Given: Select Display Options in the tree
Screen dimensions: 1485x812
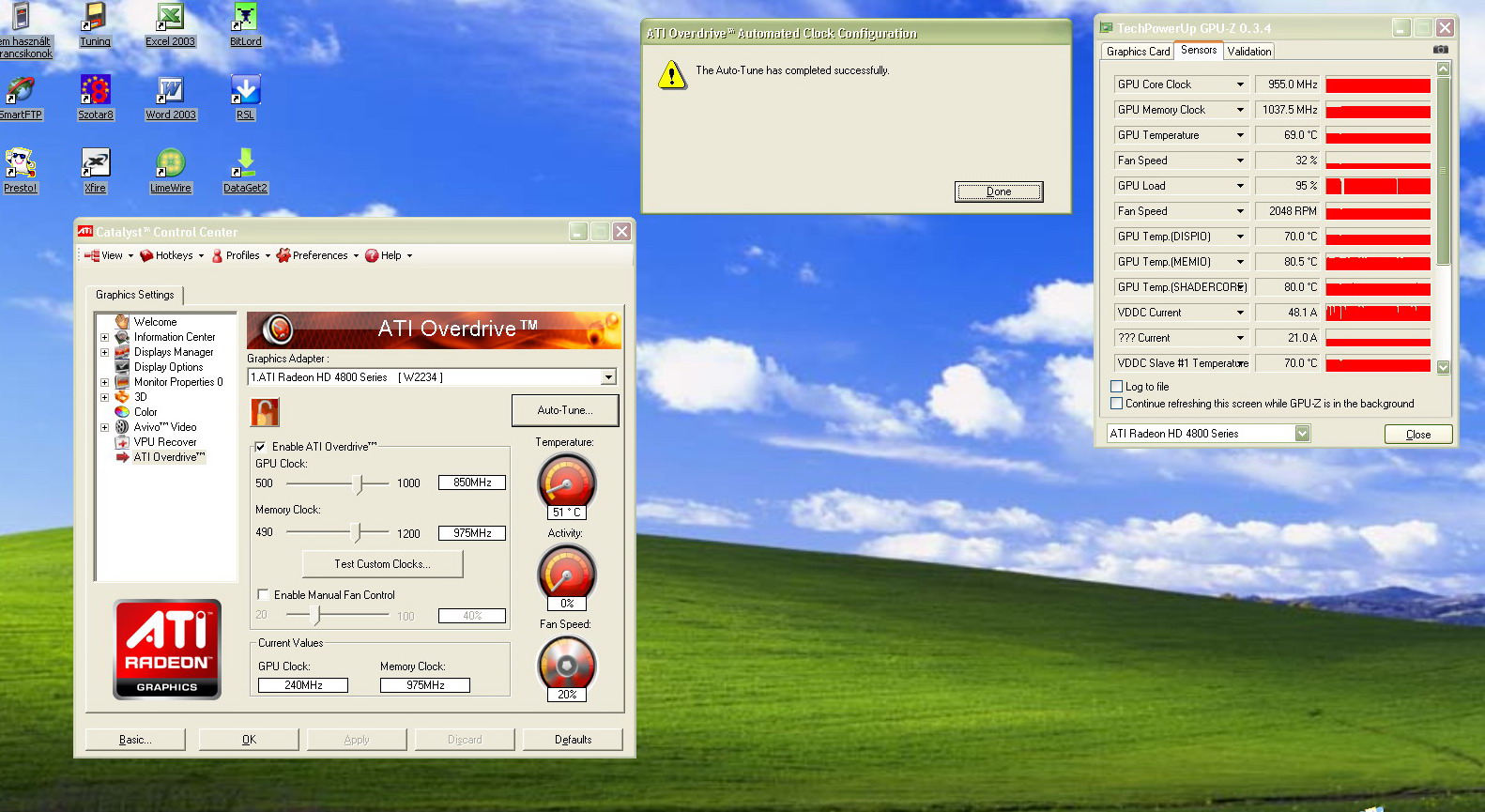Looking at the screenshot, I should [168, 367].
